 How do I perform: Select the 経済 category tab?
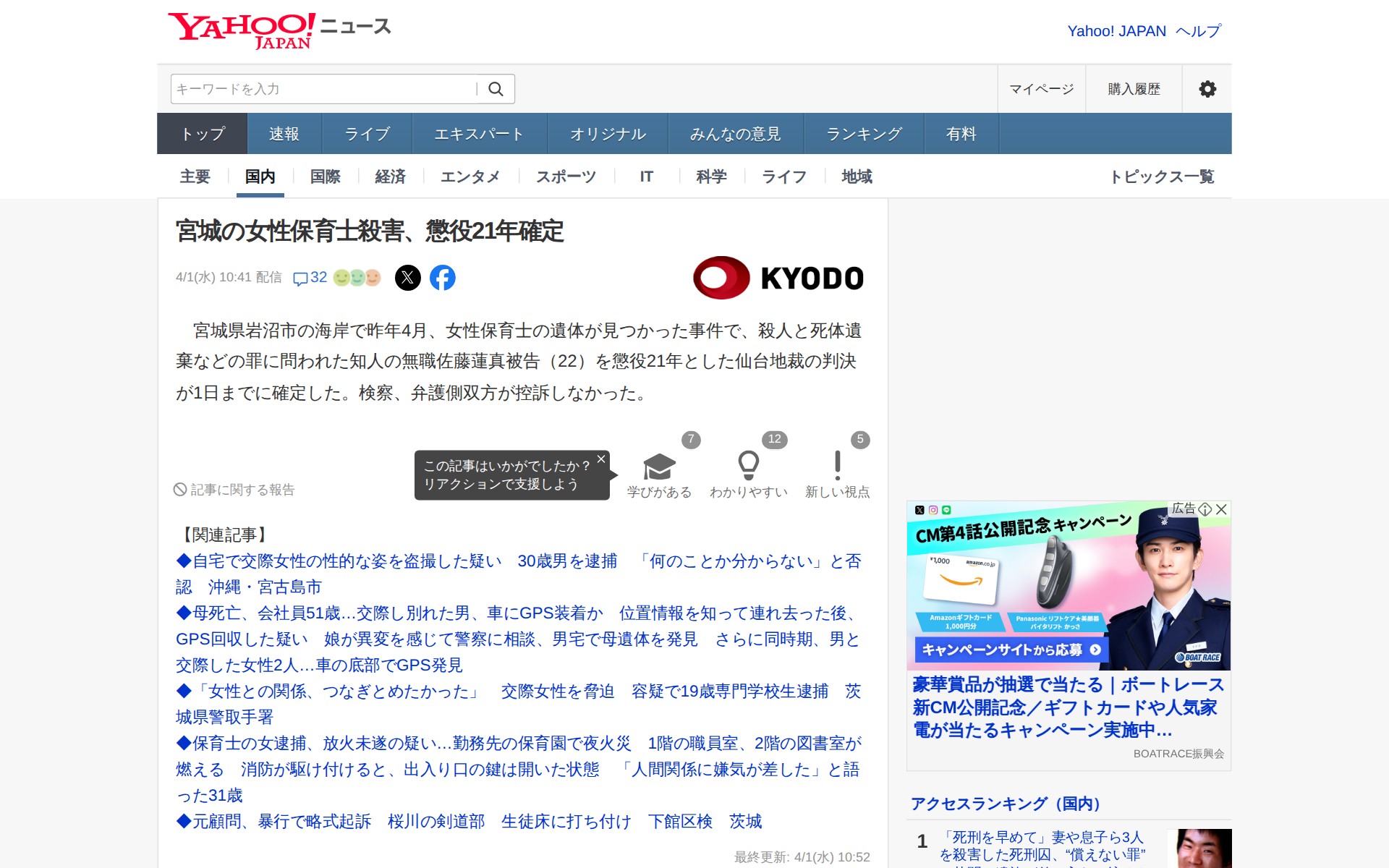(390, 176)
